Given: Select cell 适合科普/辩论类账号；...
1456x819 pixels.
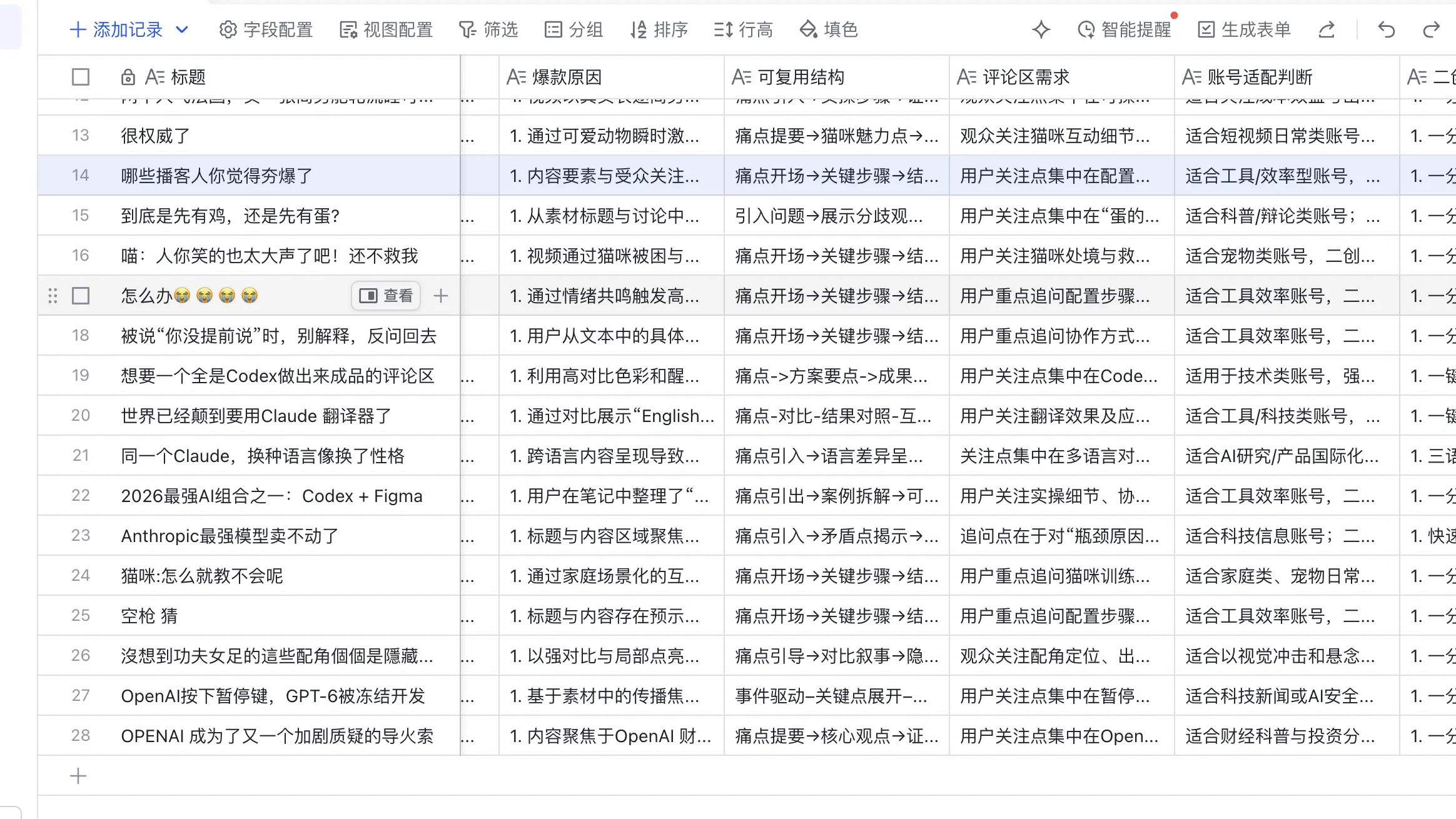Looking at the screenshot, I should 1287,216.
